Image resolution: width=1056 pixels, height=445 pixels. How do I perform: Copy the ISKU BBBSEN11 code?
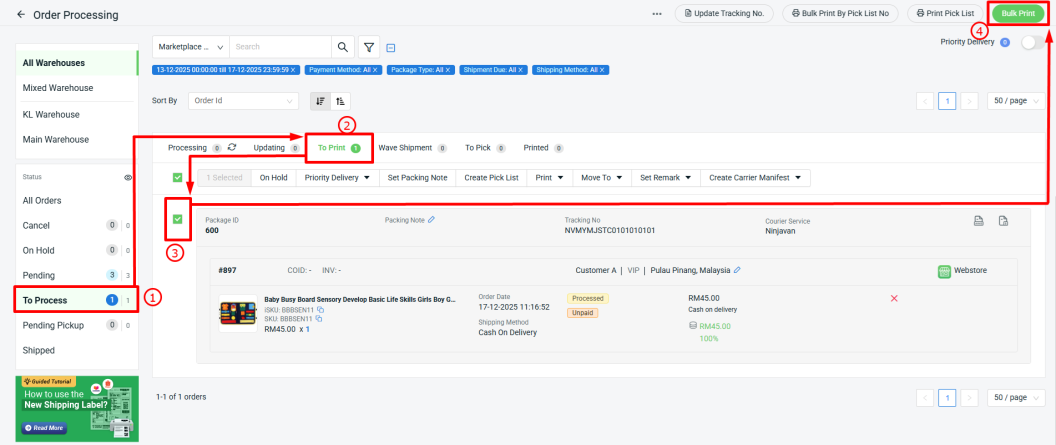(x=320, y=310)
